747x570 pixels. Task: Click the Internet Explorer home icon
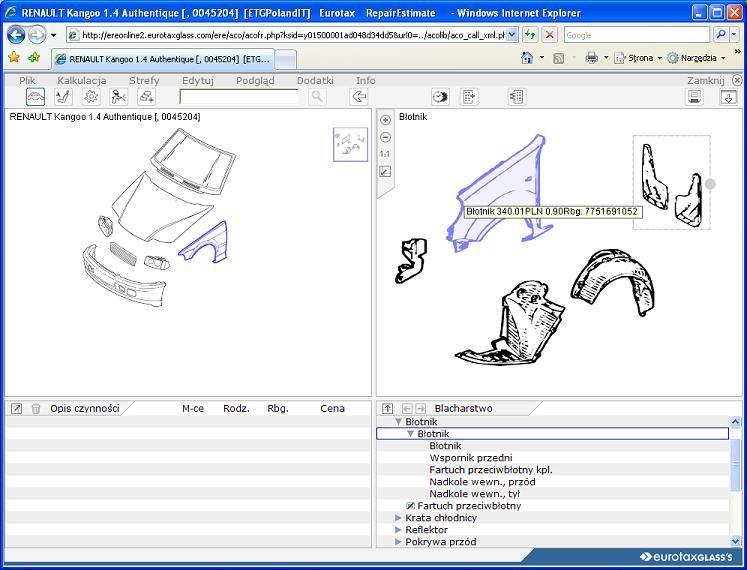527,58
